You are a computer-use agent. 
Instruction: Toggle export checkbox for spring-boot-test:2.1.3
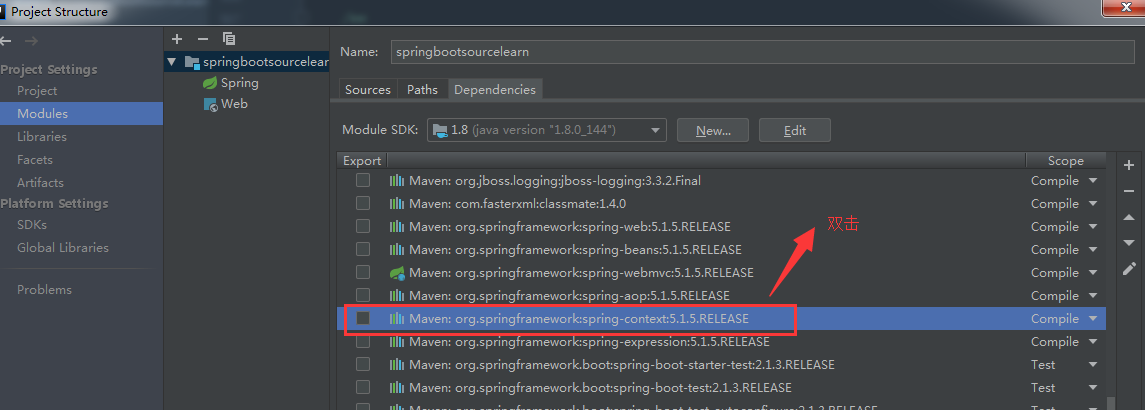(363, 387)
